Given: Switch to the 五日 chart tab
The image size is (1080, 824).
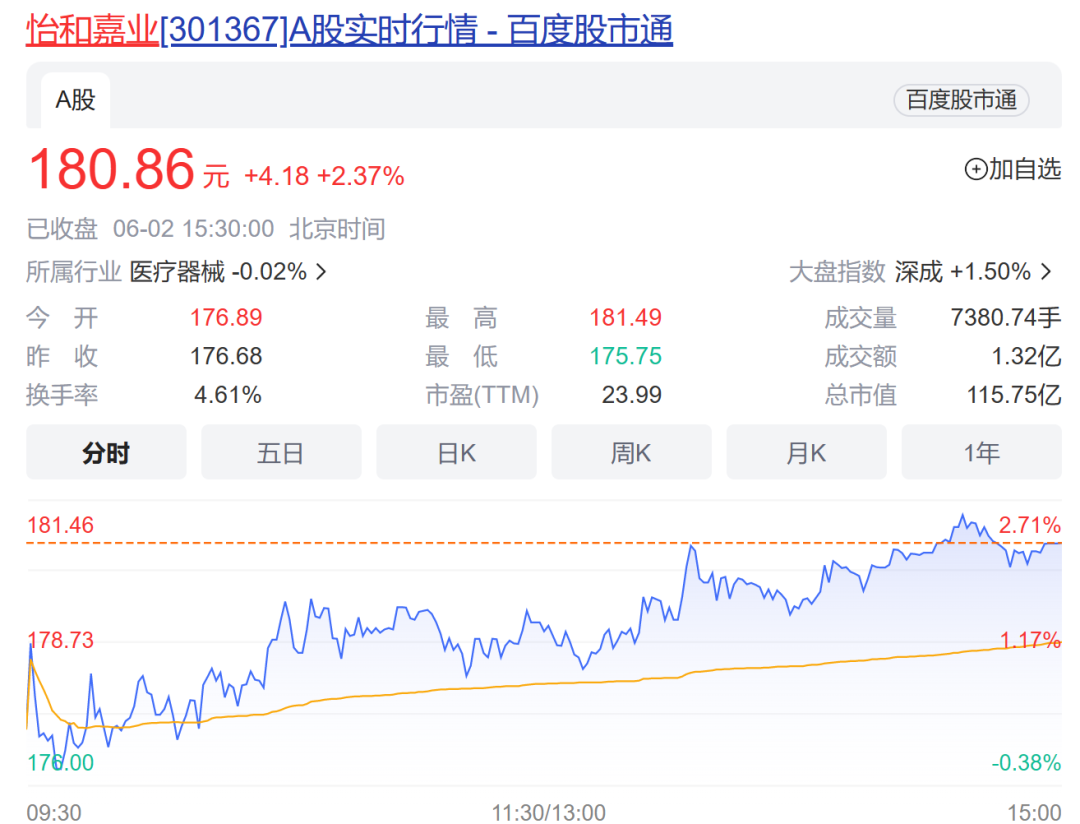Looking at the screenshot, I should click(x=281, y=453).
